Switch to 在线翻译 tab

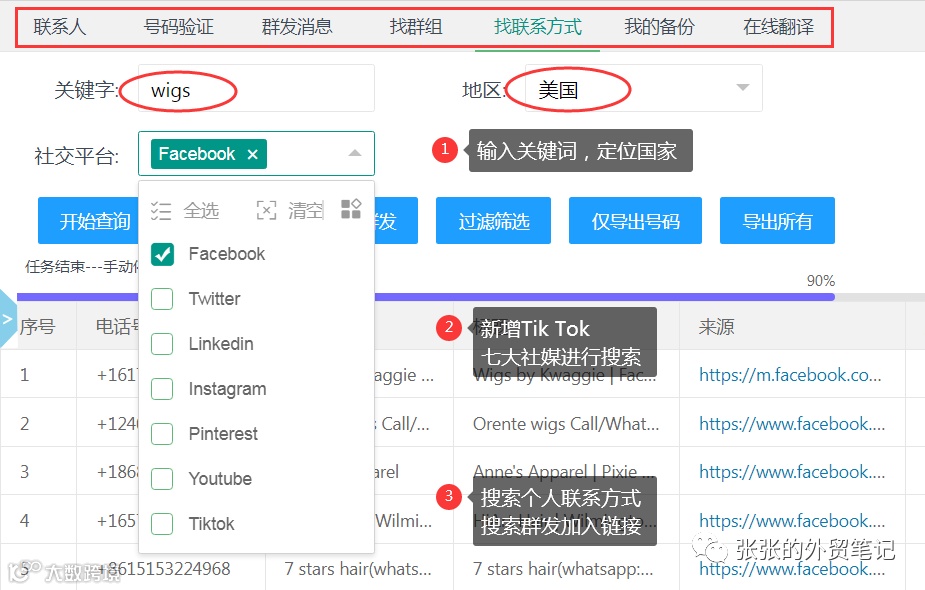click(x=779, y=27)
